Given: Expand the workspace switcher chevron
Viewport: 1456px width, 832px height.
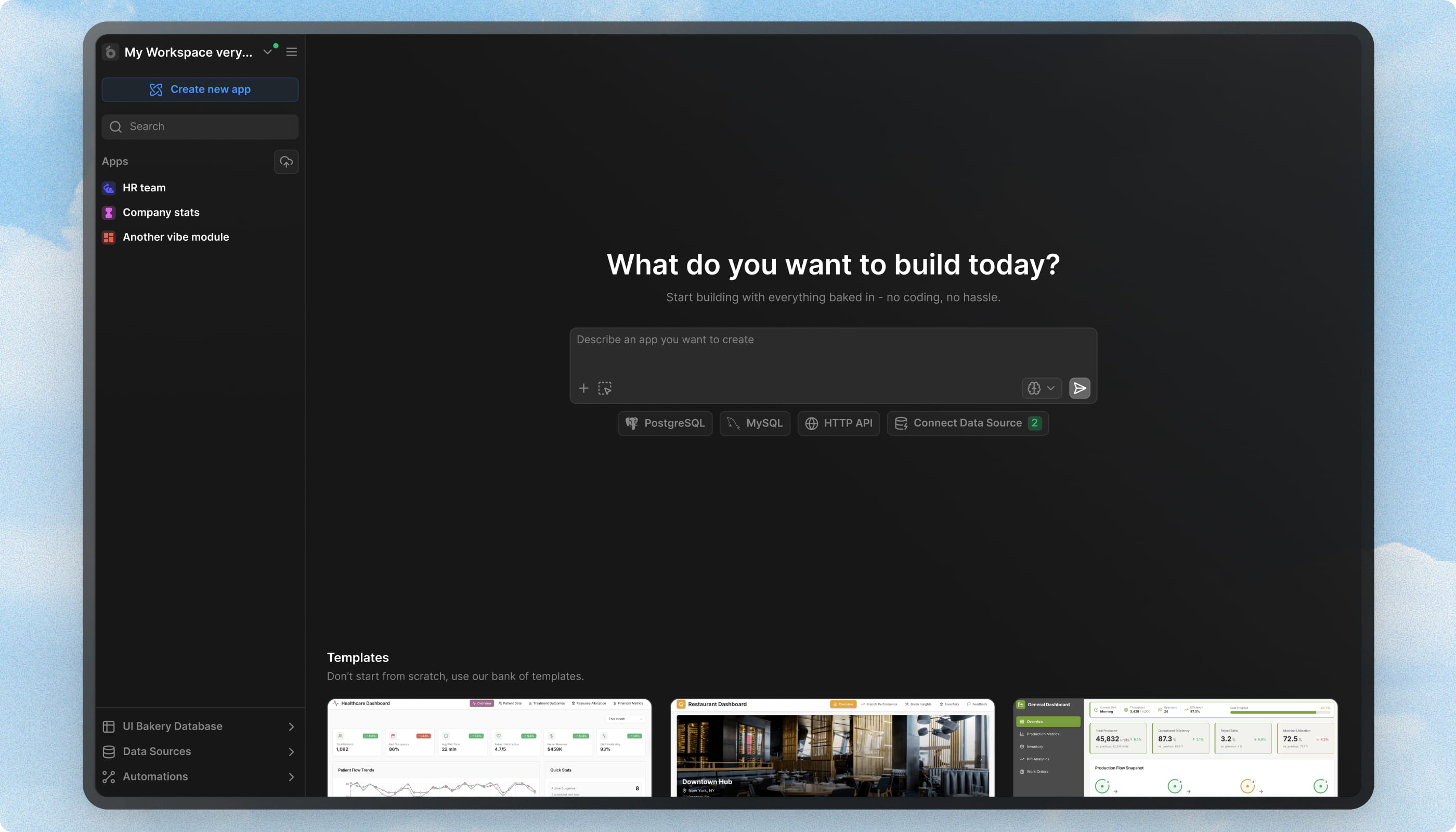Looking at the screenshot, I should click(267, 52).
